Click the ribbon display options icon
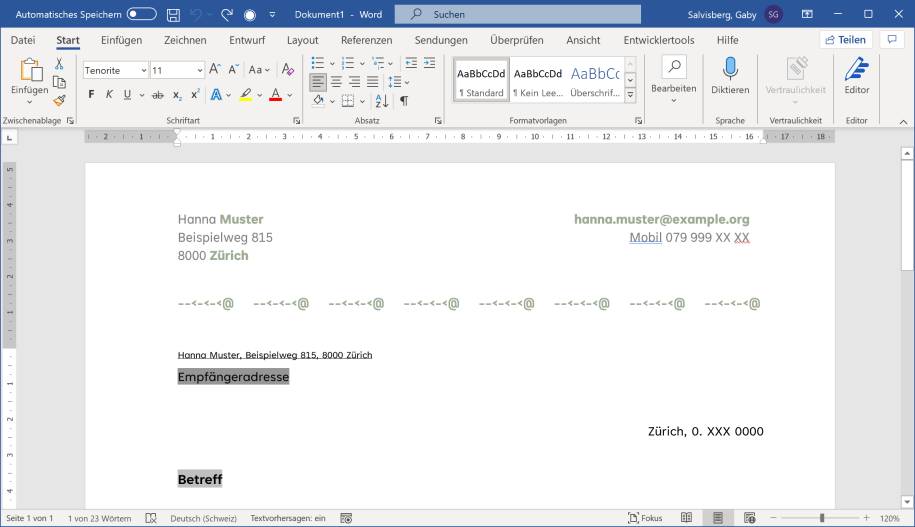The width and height of the screenshot is (915, 527). [807, 15]
